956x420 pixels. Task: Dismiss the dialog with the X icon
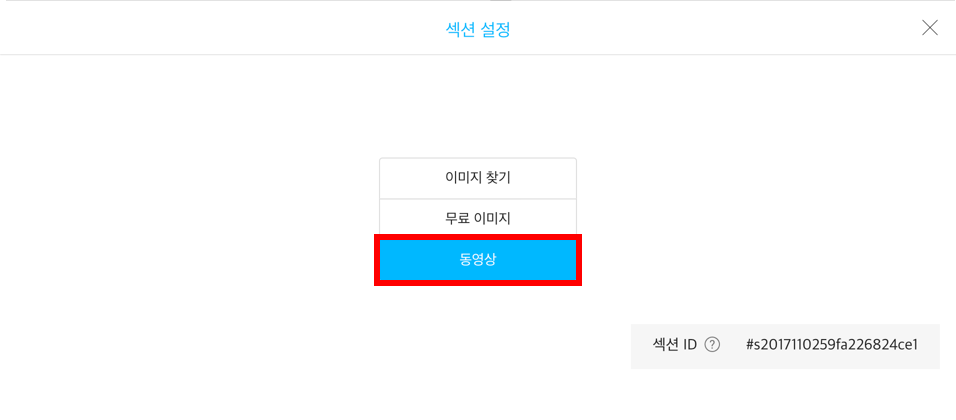[929, 28]
